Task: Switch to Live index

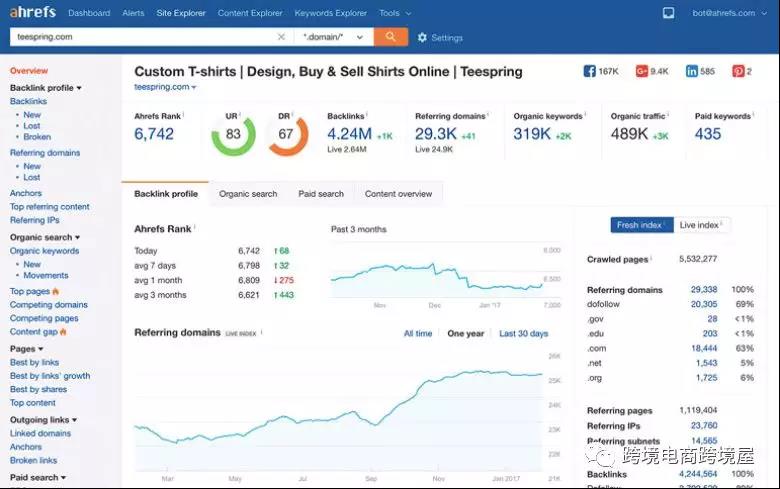Action: 702,225
